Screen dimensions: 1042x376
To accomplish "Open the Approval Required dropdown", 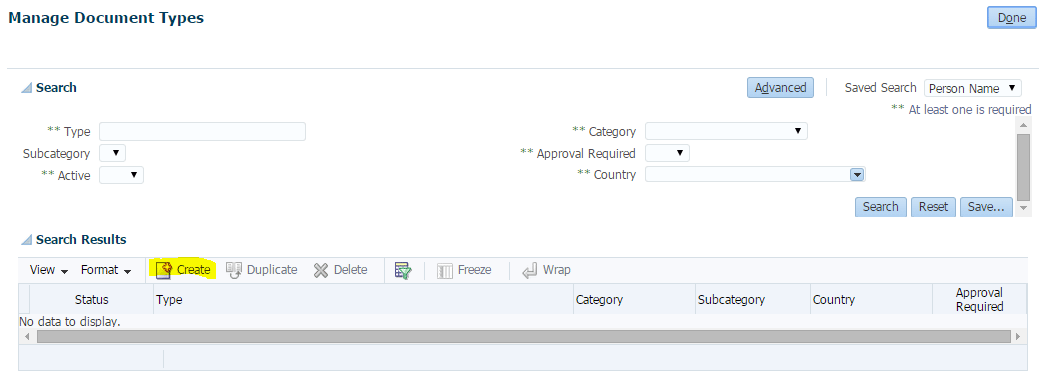I will click(x=667, y=153).
